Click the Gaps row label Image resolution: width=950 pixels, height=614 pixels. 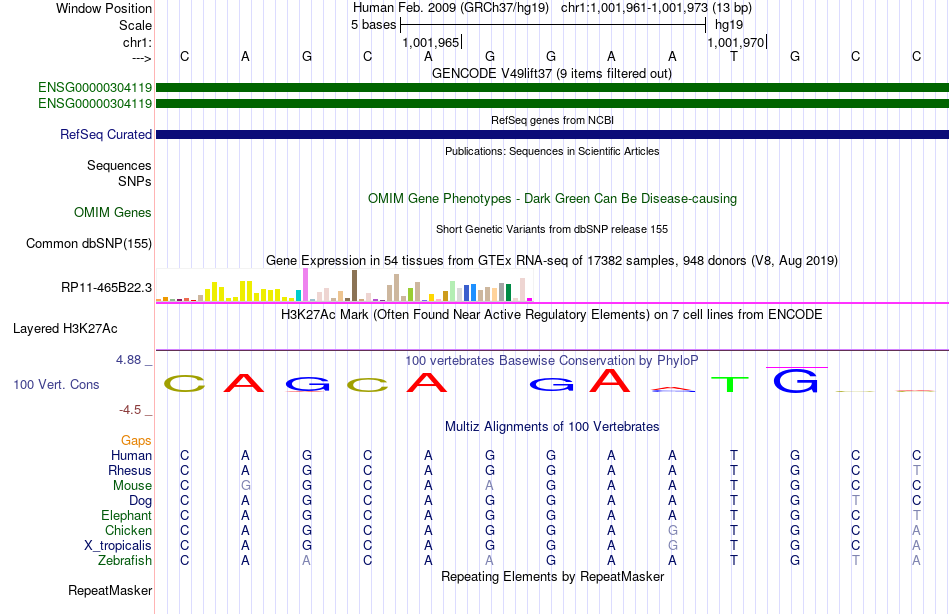(136, 441)
